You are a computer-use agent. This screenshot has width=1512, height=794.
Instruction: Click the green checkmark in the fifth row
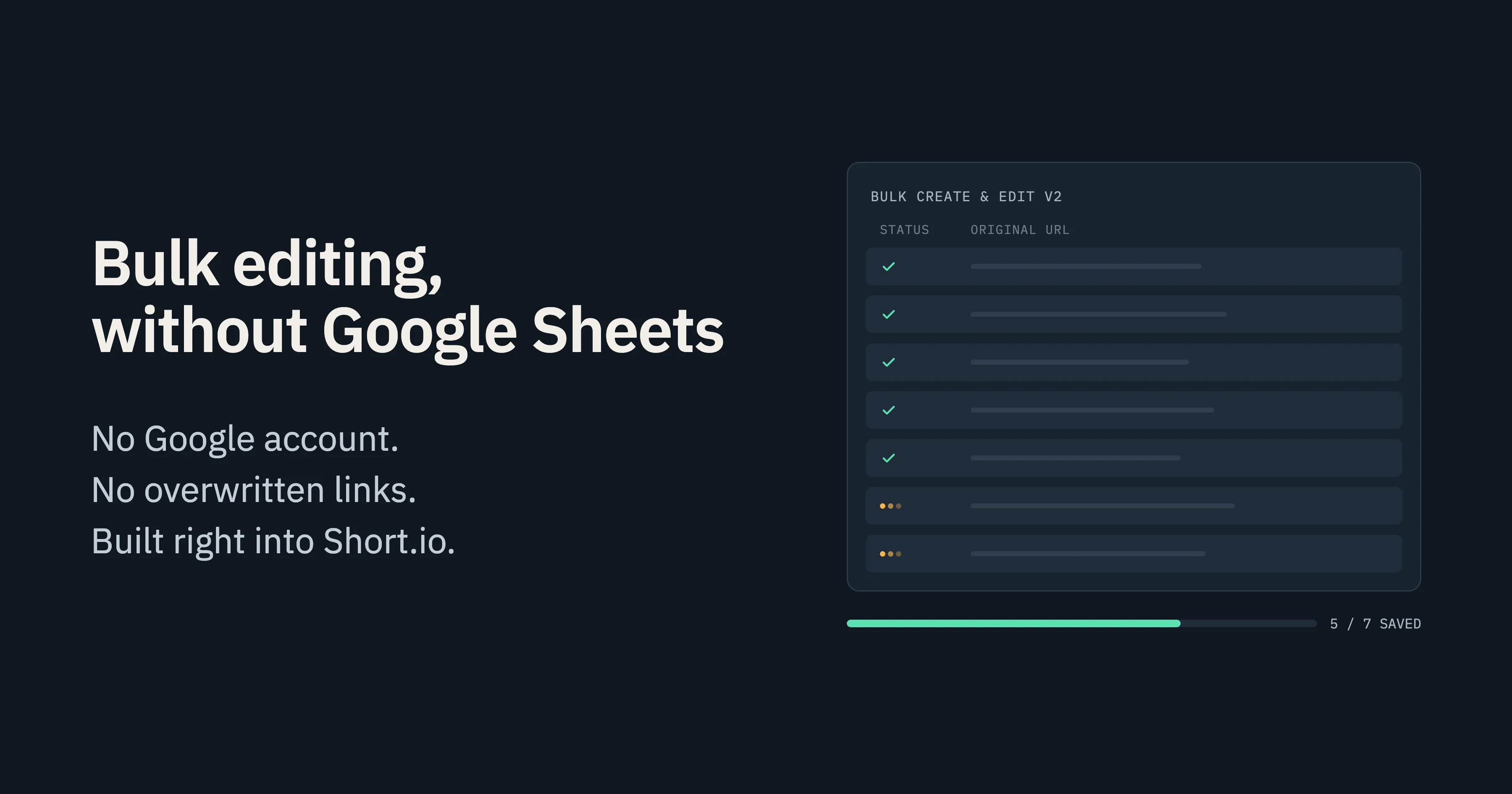(x=889, y=458)
